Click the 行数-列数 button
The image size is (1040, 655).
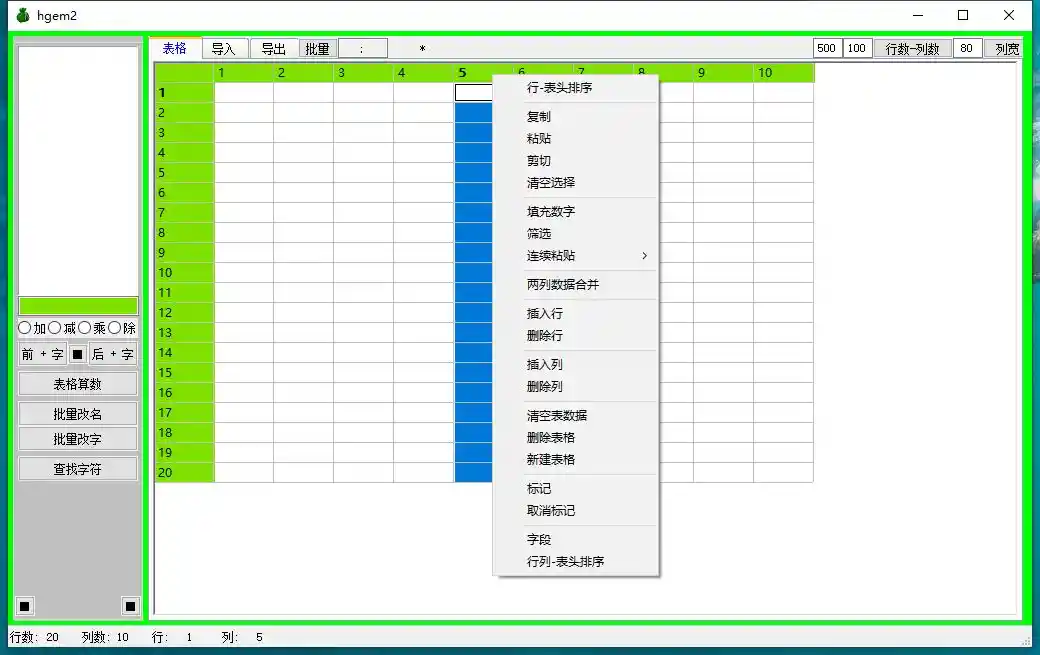coord(913,48)
